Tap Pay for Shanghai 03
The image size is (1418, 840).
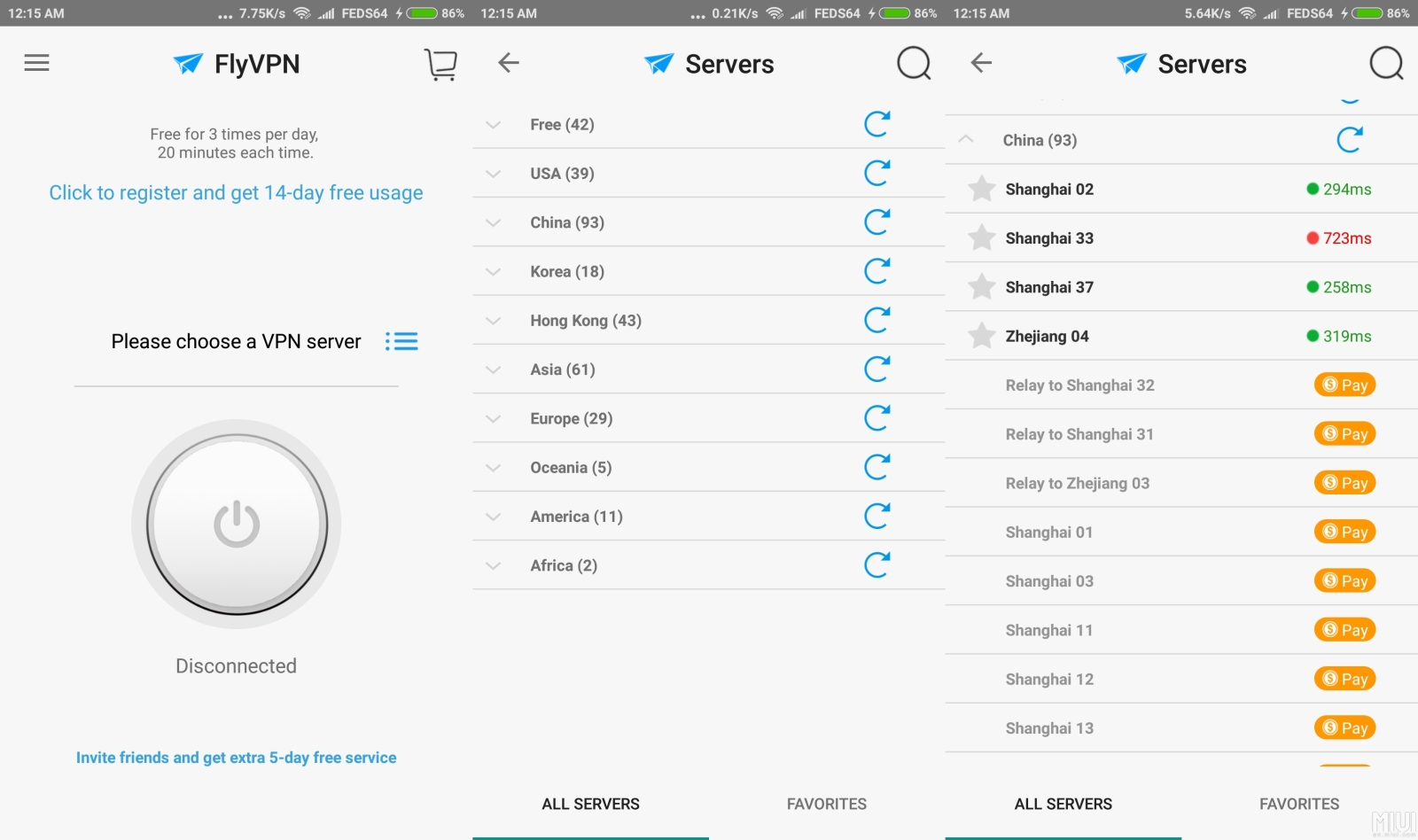pyautogui.click(x=1344, y=580)
